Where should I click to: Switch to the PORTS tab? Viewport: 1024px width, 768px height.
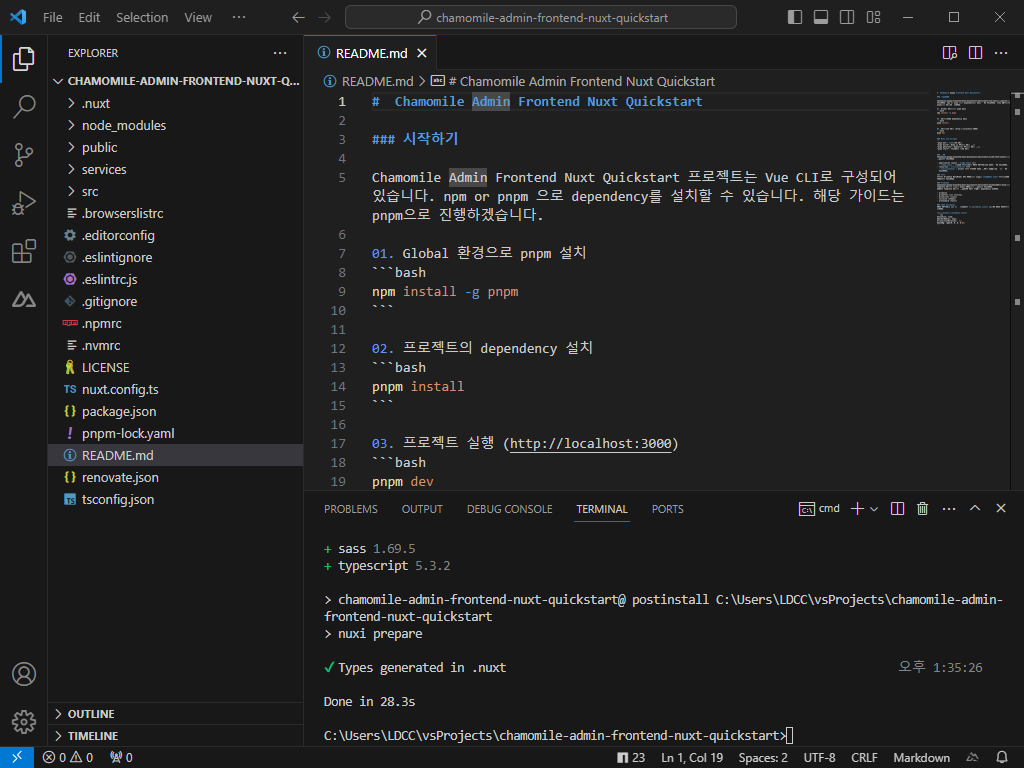pyautogui.click(x=667, y=509)
